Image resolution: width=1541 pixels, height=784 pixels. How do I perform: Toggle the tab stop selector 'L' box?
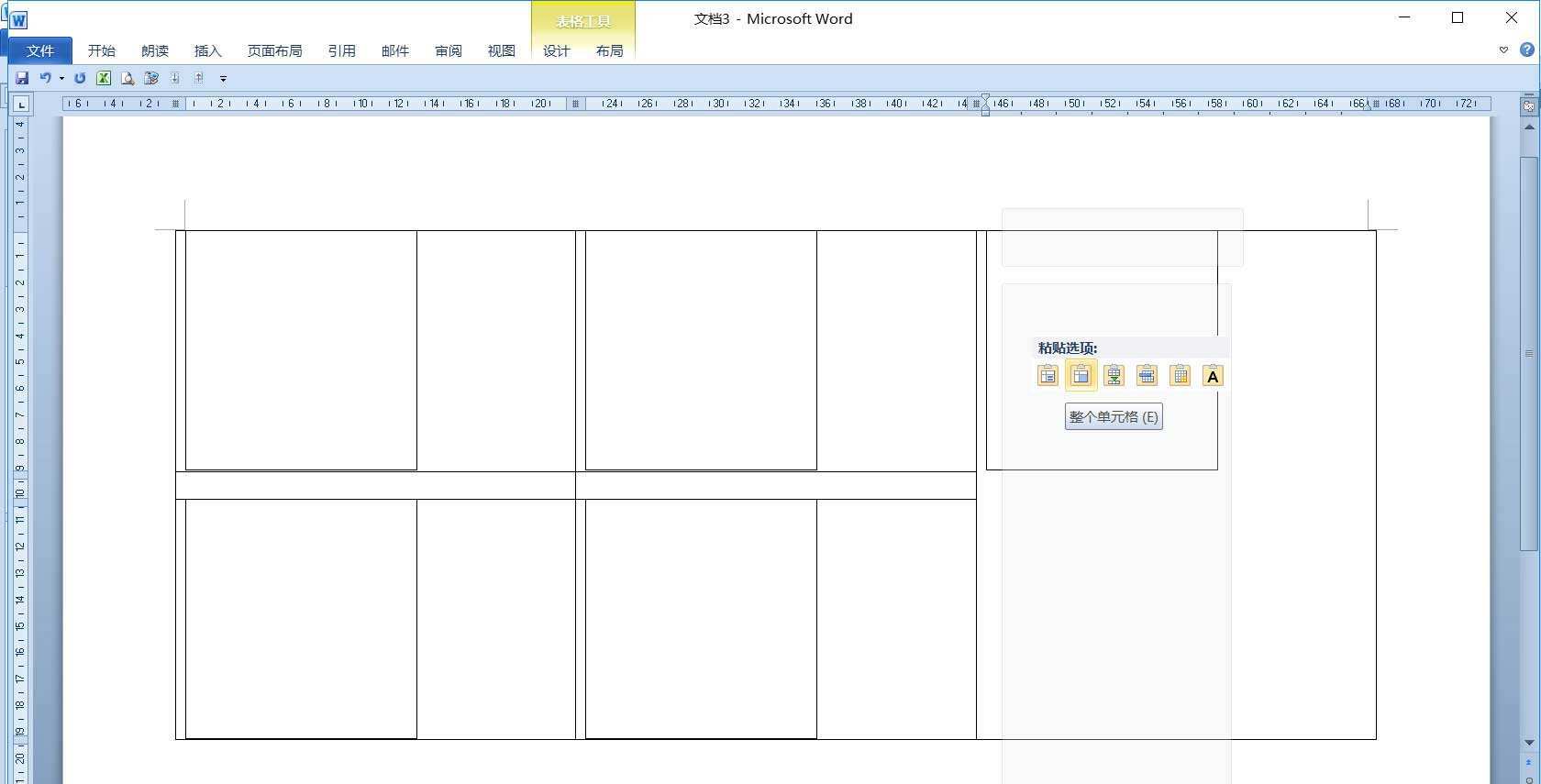(x=21, y=105)
